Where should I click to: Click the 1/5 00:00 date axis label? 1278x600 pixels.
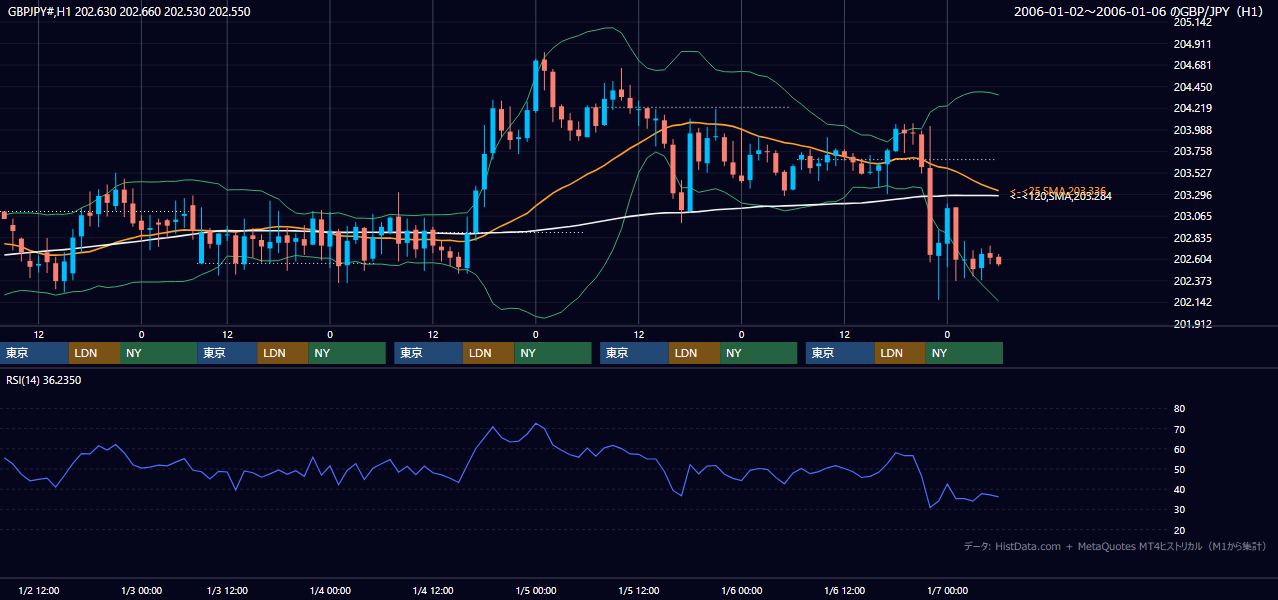[x=535, y=591]
